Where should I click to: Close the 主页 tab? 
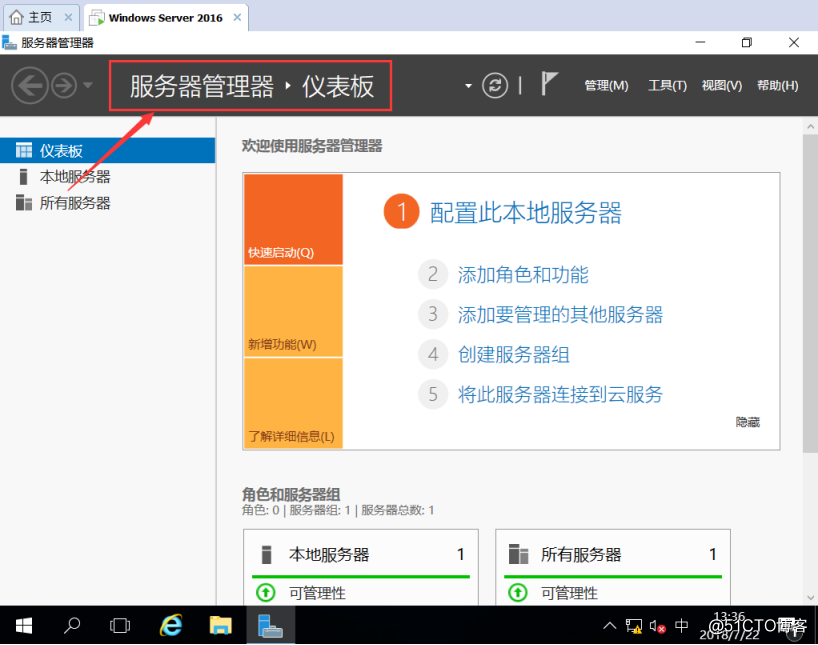(x=68, y=17)
